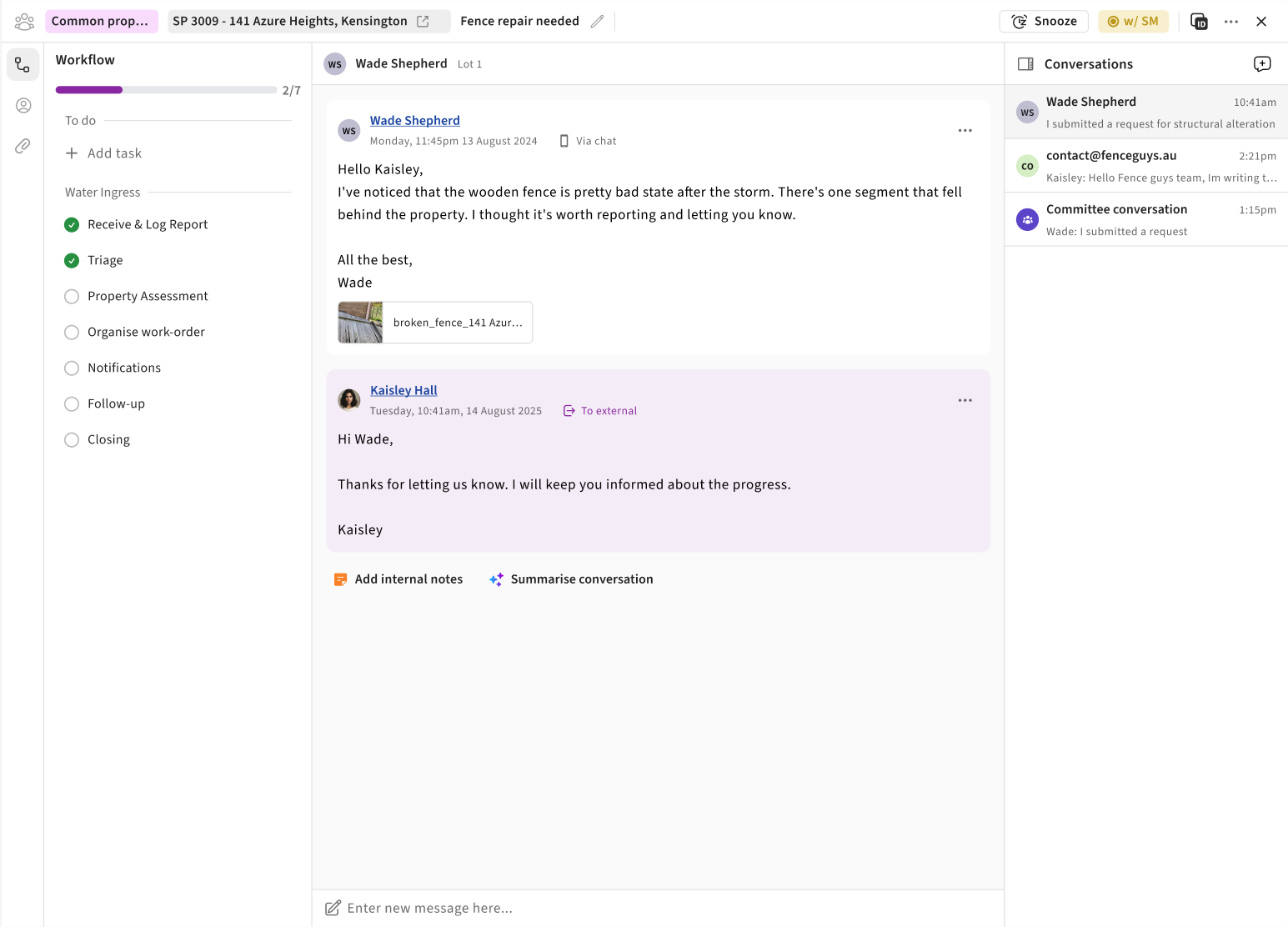This screenshot has height=927, width=1288.
Task: Click the copy ID icon in header
Action: pos(1199,22)
